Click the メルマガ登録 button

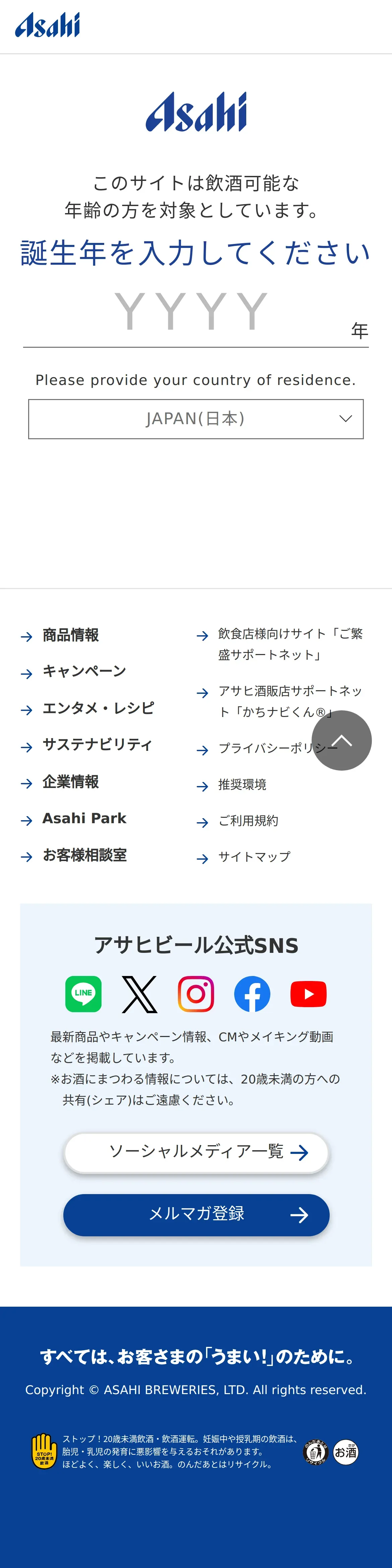pyautogui.click(x=196, y=1215)
